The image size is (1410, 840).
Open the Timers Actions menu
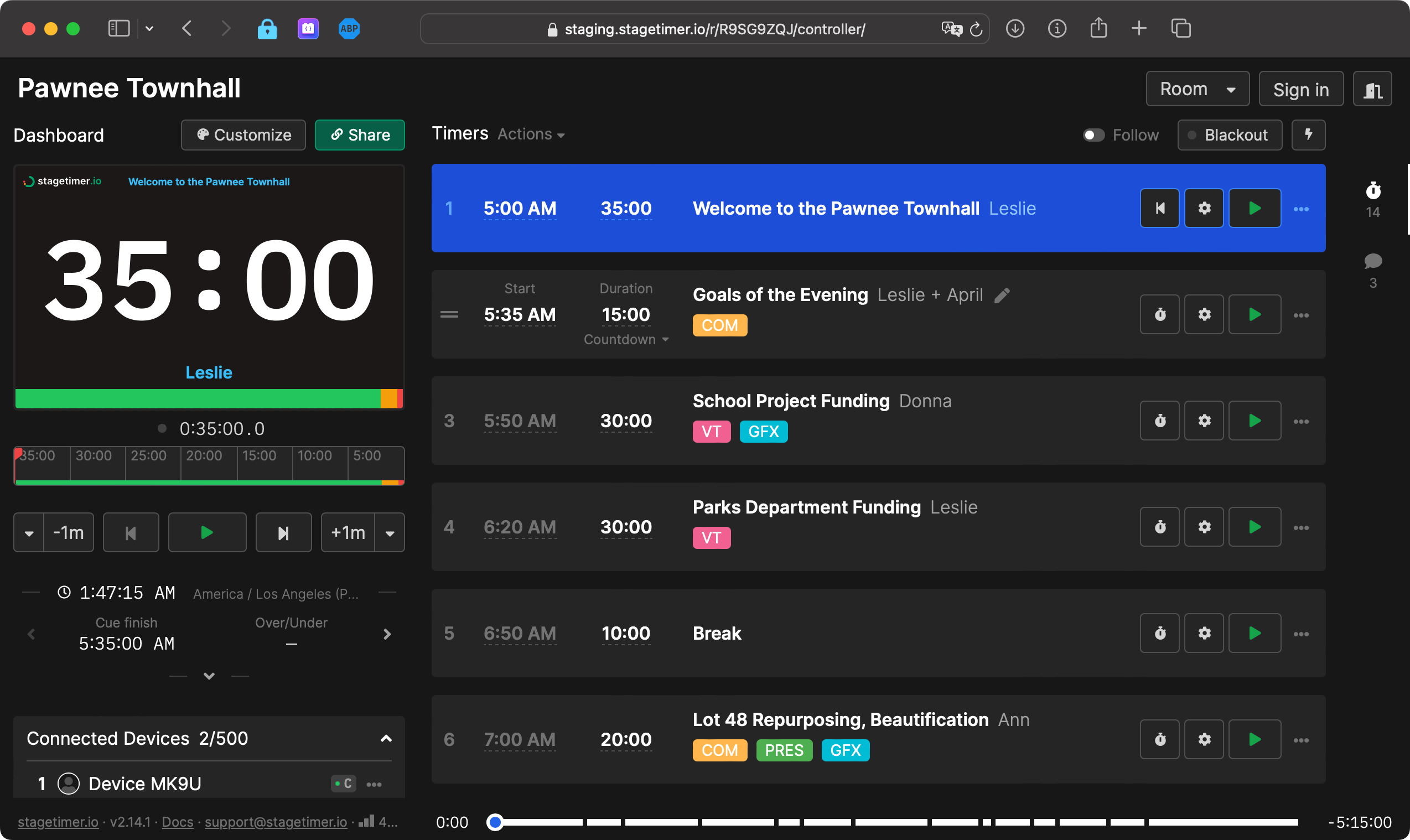pos(530,134)
